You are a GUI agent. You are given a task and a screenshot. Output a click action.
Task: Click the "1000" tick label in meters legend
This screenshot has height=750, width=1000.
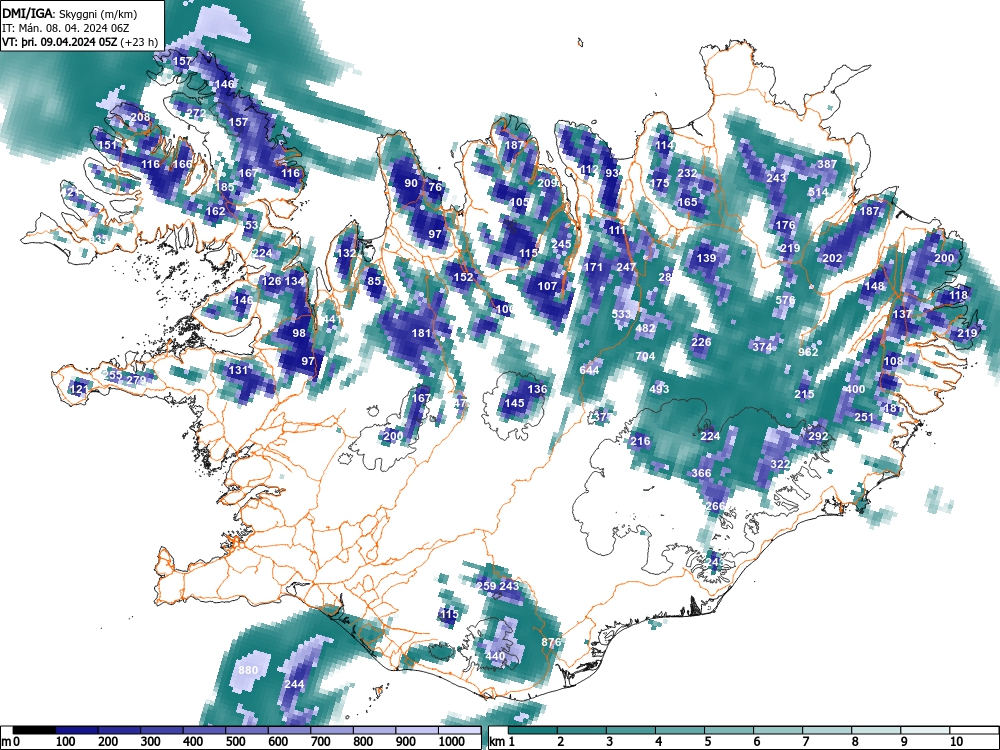(x=452, y=742)
